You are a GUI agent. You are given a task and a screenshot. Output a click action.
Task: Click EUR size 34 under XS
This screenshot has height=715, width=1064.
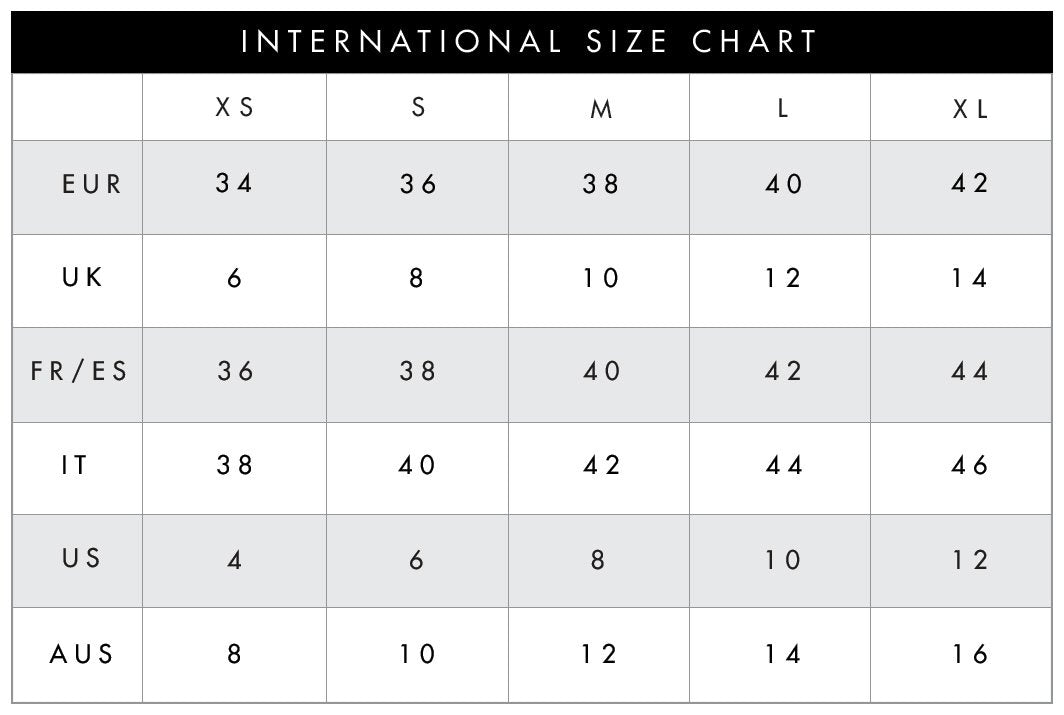[235, 184]
